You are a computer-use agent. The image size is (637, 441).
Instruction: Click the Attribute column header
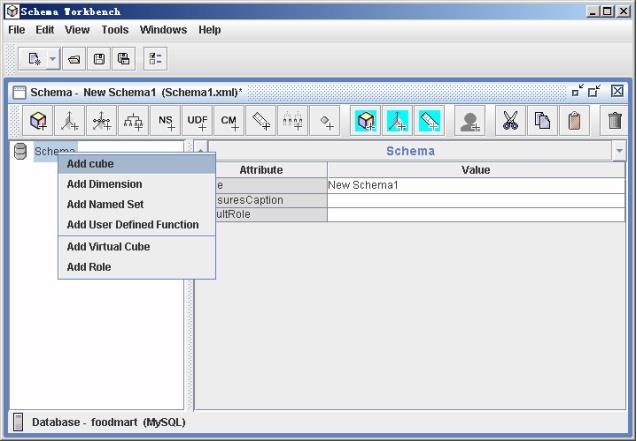pyautogui.click(x=261, y=170)
